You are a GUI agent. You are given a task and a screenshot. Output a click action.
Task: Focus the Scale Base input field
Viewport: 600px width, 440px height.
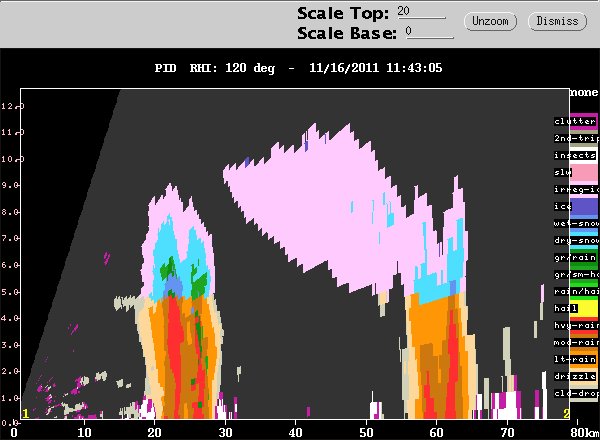429,32
